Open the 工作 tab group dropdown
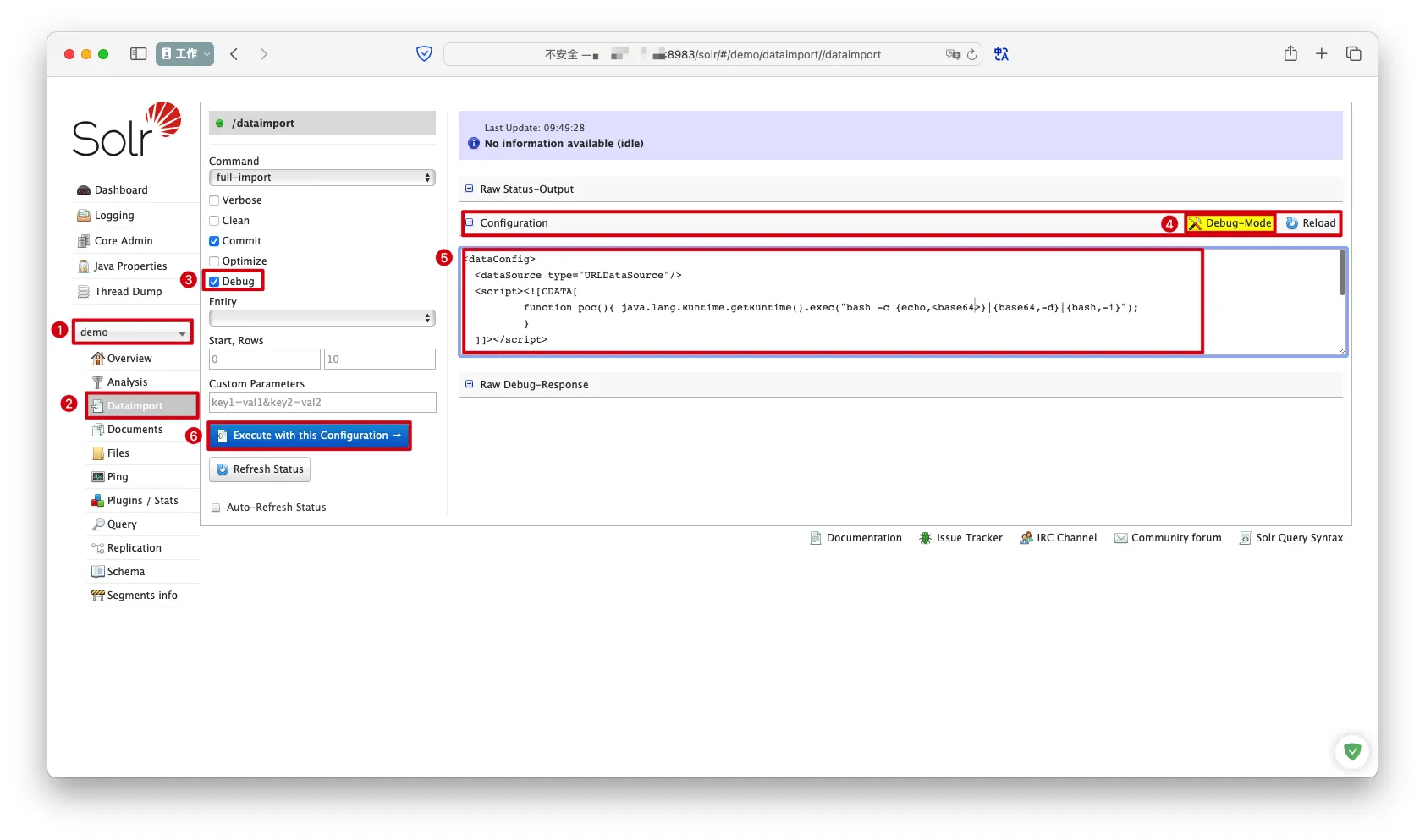 [x=184, y=54]
